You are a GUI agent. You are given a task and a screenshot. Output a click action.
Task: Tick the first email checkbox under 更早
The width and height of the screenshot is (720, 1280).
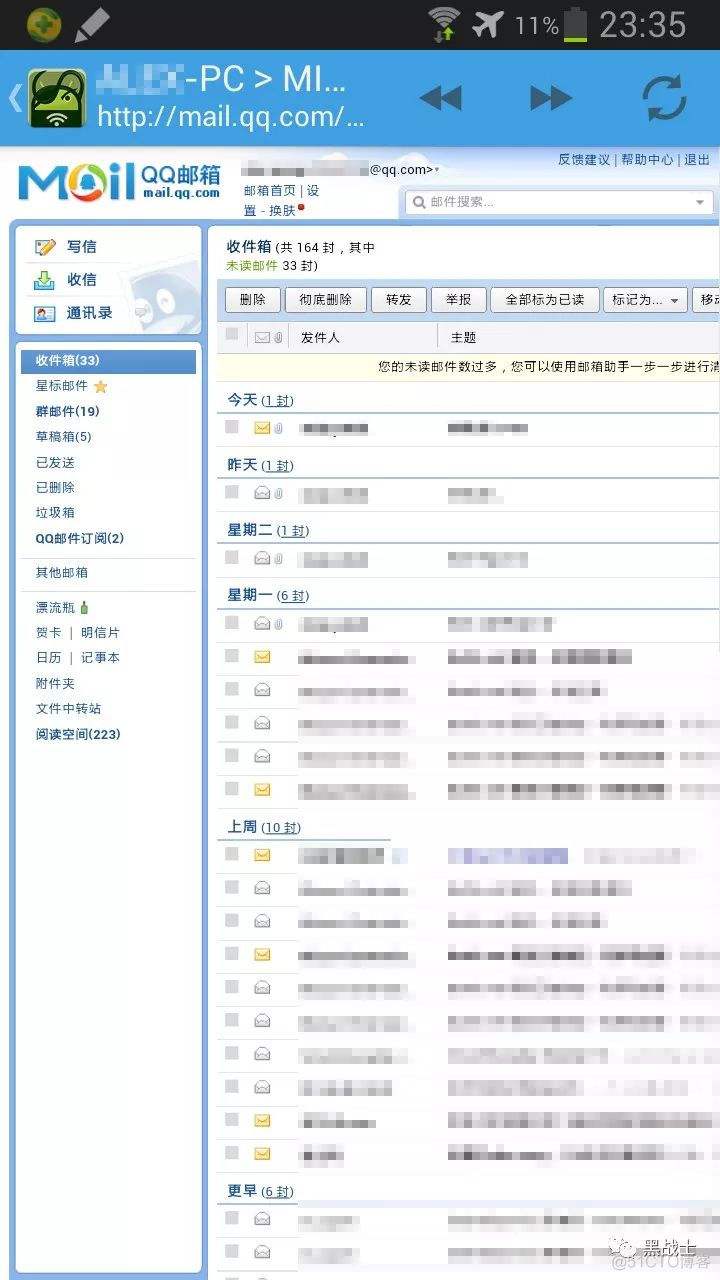point(232,1218)
